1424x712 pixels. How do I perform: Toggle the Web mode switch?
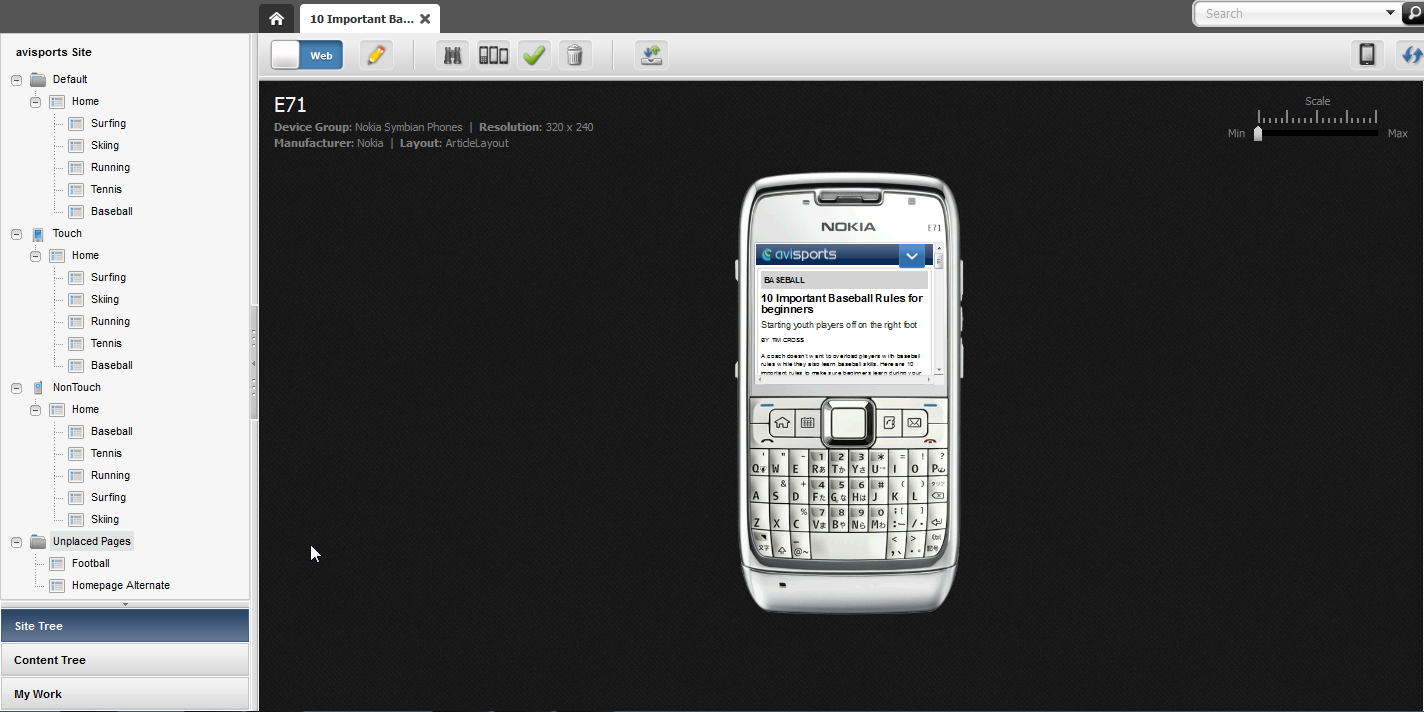point(307,55)
